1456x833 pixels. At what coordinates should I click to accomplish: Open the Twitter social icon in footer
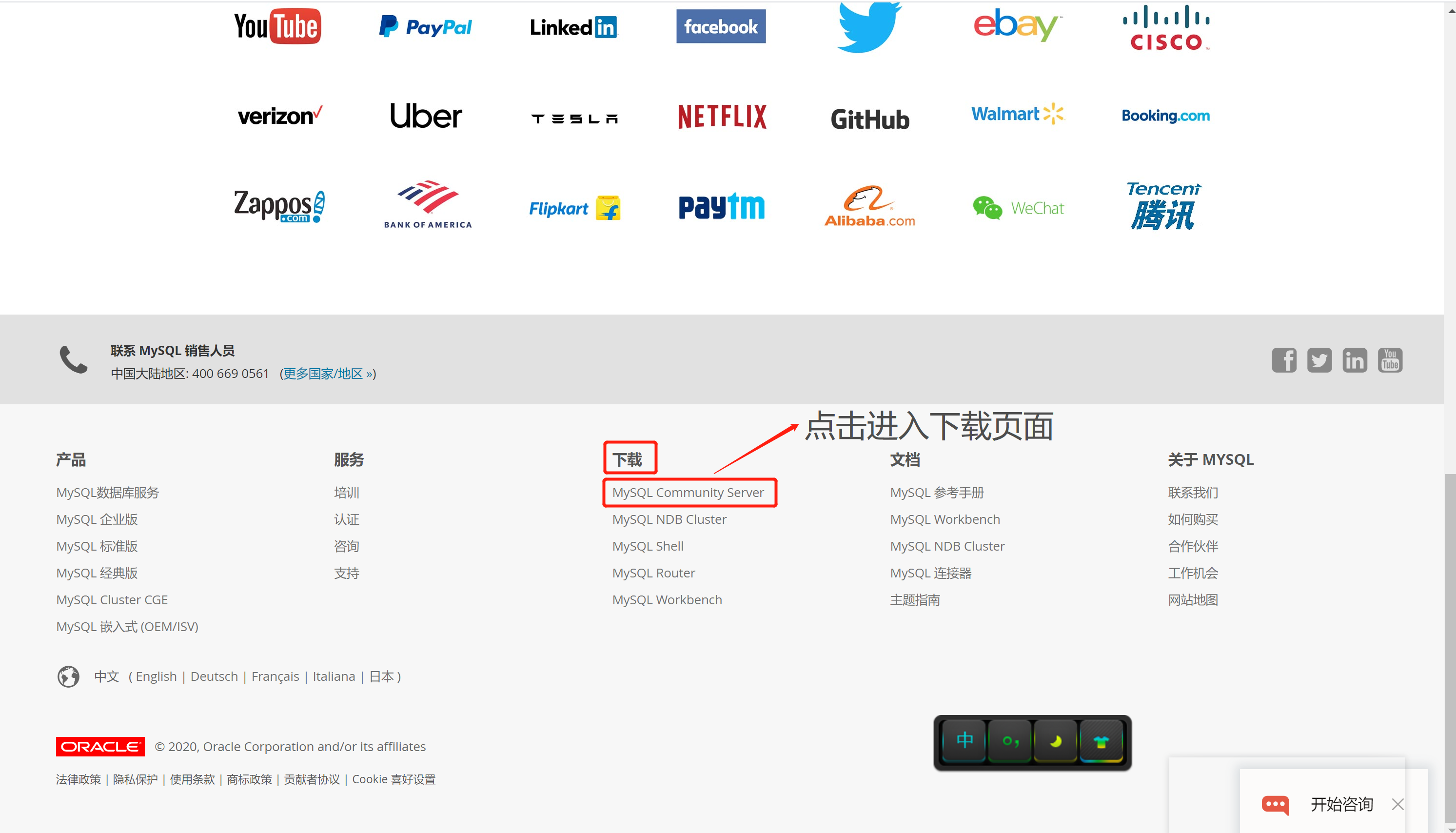pyautogui.click(x=1319, y=360)
